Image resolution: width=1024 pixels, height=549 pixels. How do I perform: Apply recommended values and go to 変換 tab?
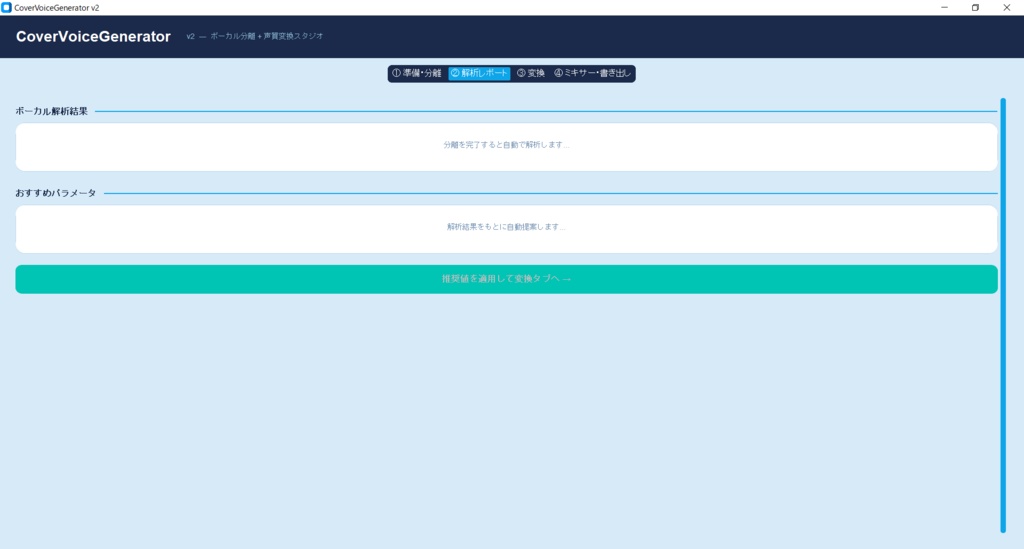(506, 279)
